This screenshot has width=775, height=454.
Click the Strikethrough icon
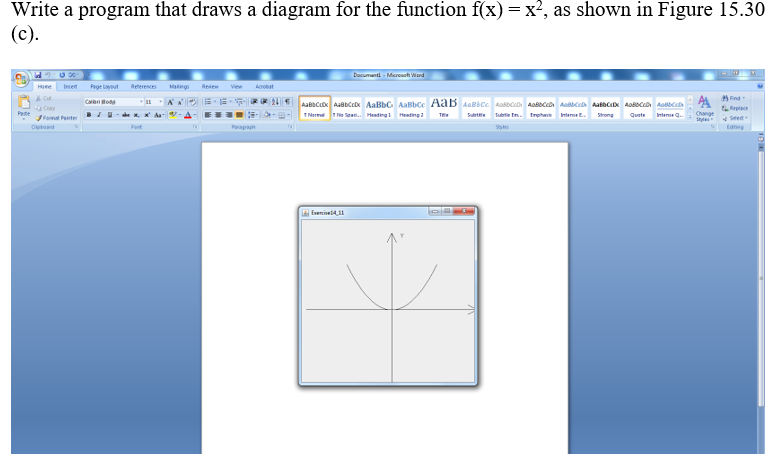coord(126,115)
